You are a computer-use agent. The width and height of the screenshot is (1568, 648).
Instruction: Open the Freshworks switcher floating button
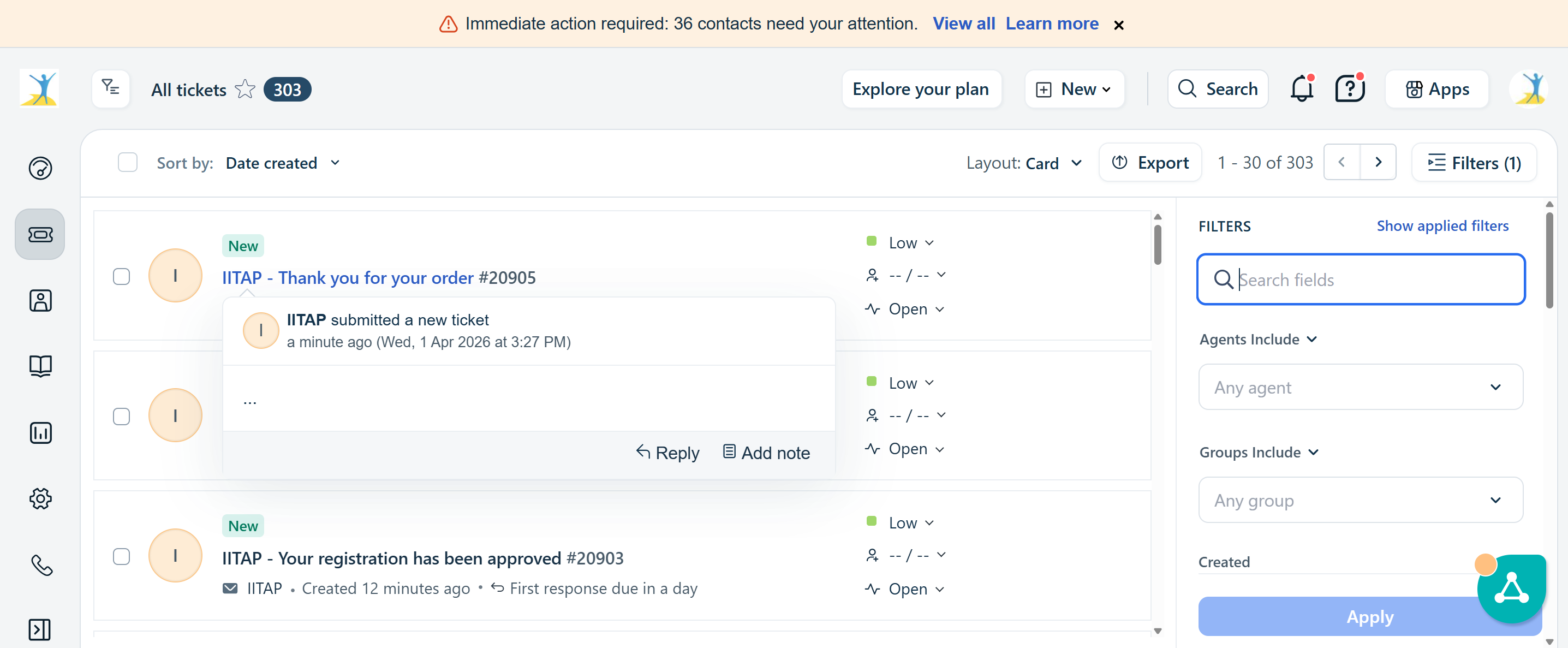pos(1511,588)
